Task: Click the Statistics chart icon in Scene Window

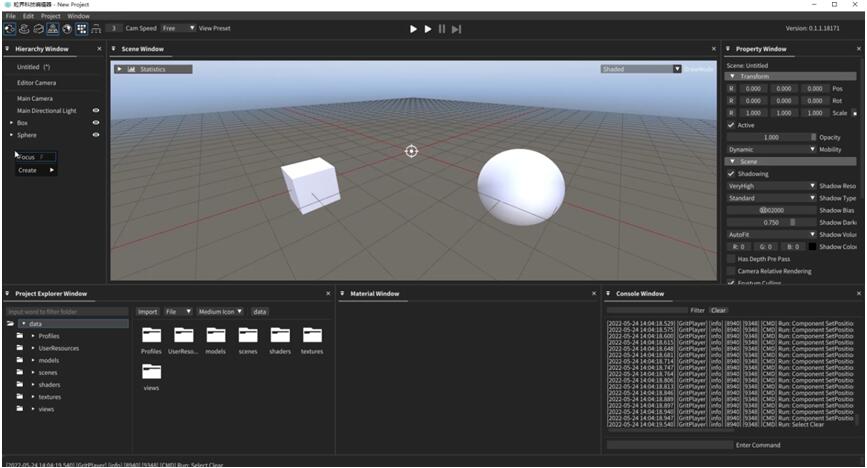Action: pos(132,69)
